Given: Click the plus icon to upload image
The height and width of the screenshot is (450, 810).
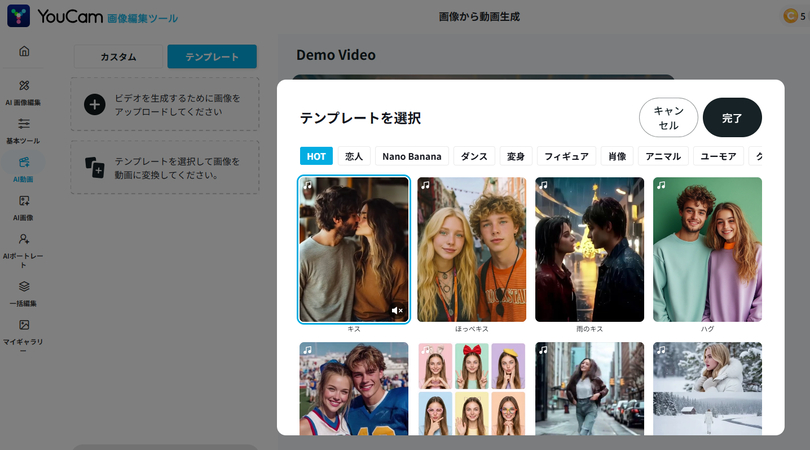Looking at the screenshot, I should click(95, 104).
